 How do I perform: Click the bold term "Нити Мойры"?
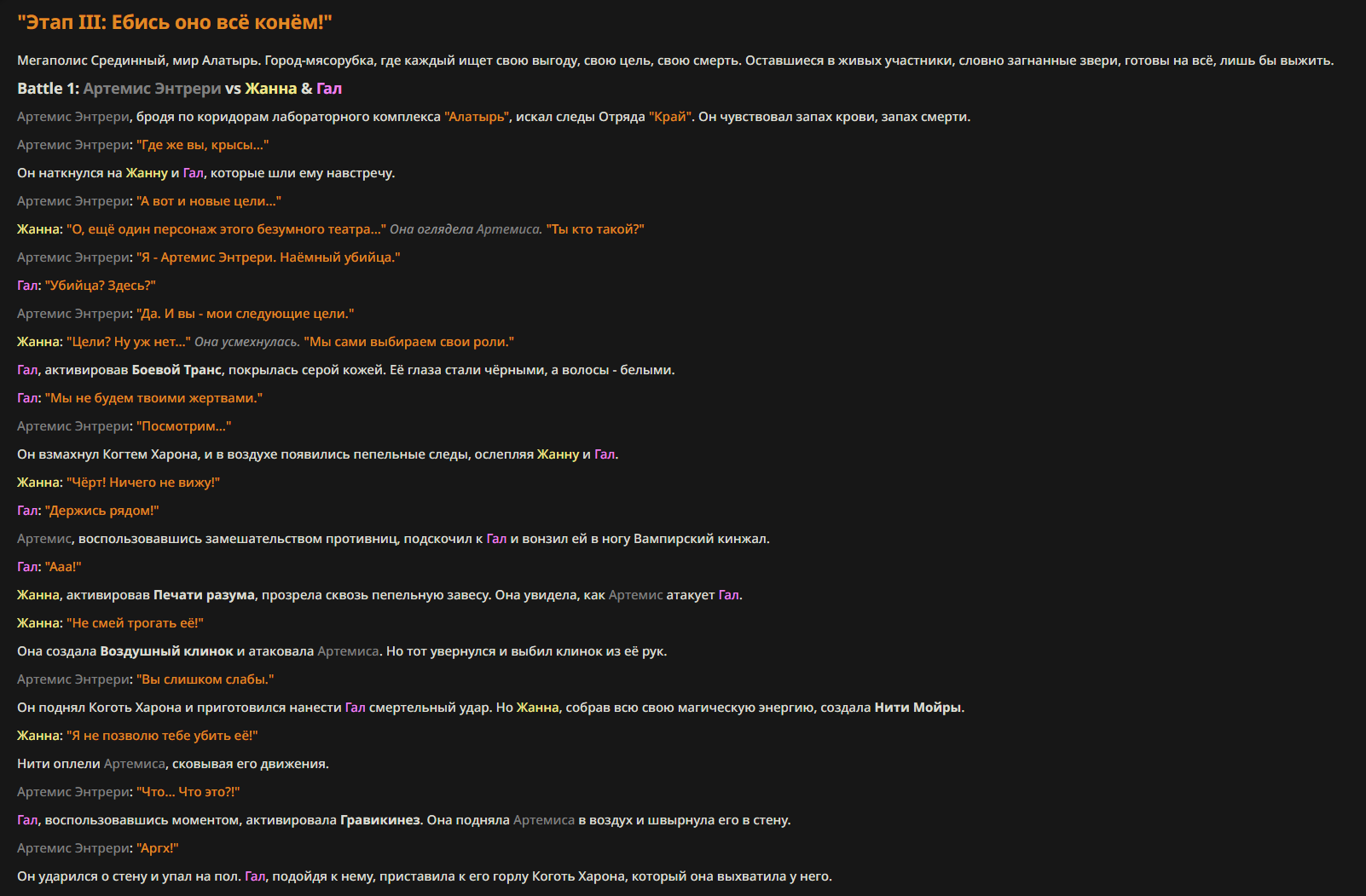pos(918,708)
